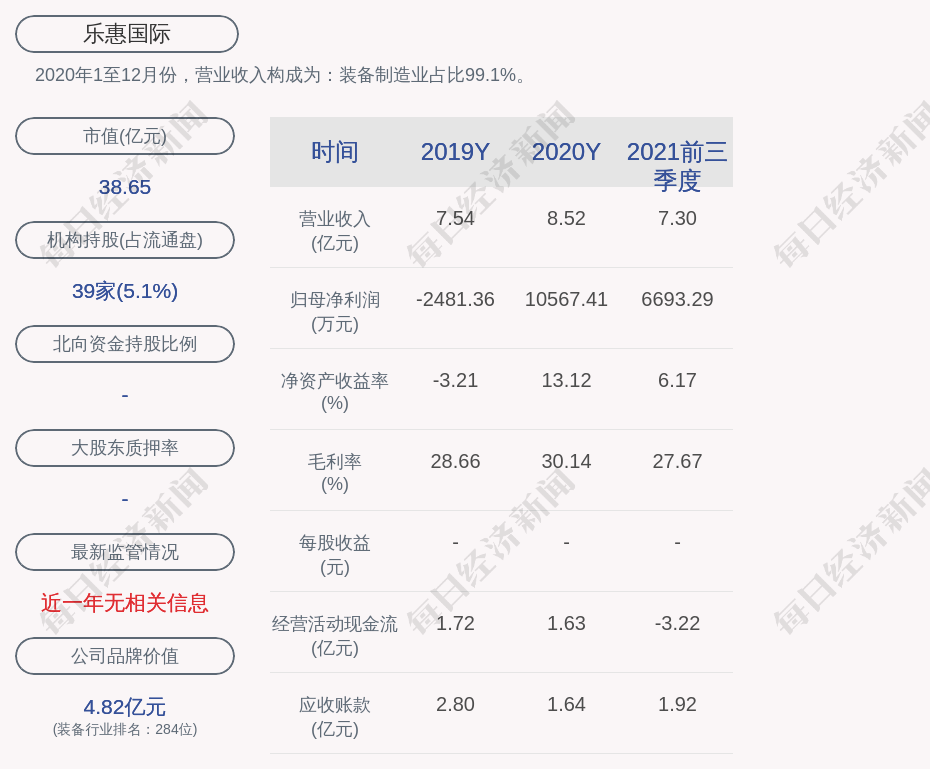Select the gross margin value 28.66
This screenshot has width=930, height=769.
(456, 461)
